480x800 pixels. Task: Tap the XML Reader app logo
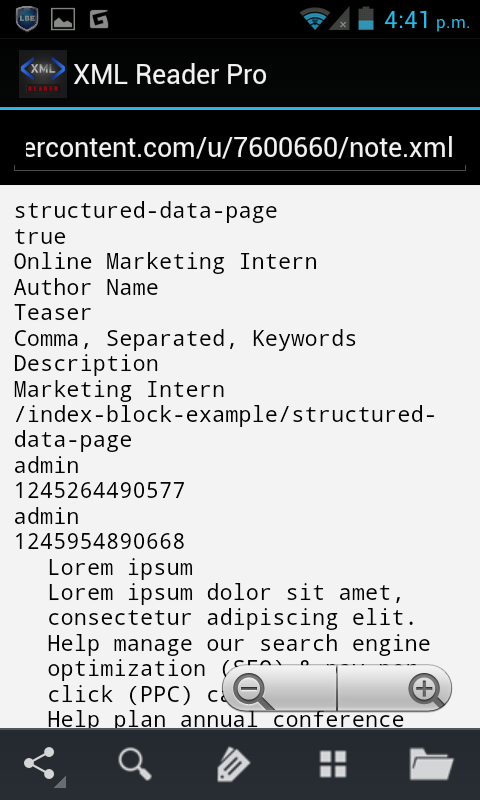click(x=43, y=74)
